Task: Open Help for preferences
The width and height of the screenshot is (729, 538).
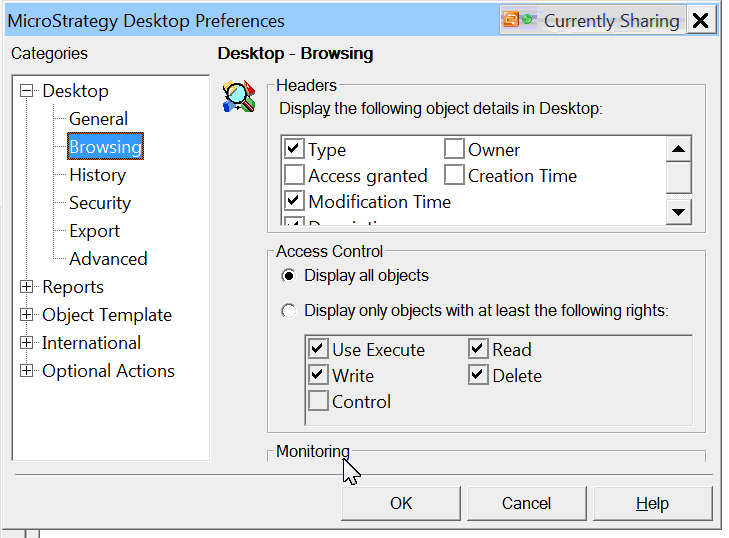Action: tap(652, 503)
